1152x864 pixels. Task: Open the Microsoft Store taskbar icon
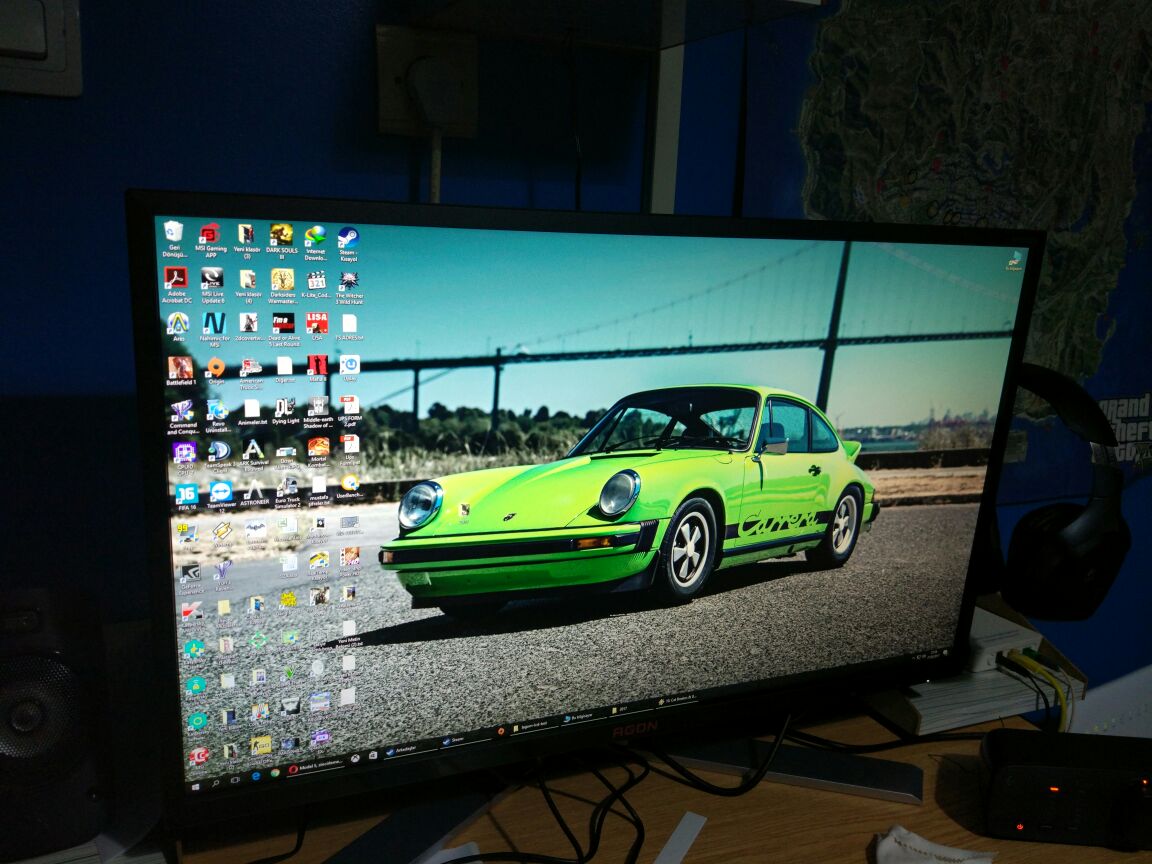(x=372, y=755)
